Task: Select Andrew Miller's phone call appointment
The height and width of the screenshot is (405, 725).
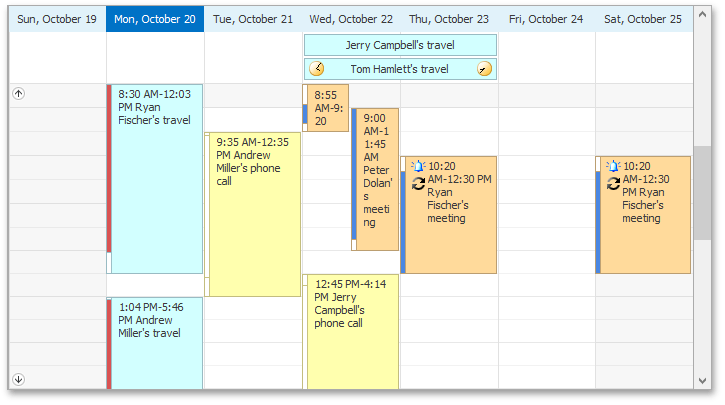Action: pyautogui.click(x=254, y=215)
